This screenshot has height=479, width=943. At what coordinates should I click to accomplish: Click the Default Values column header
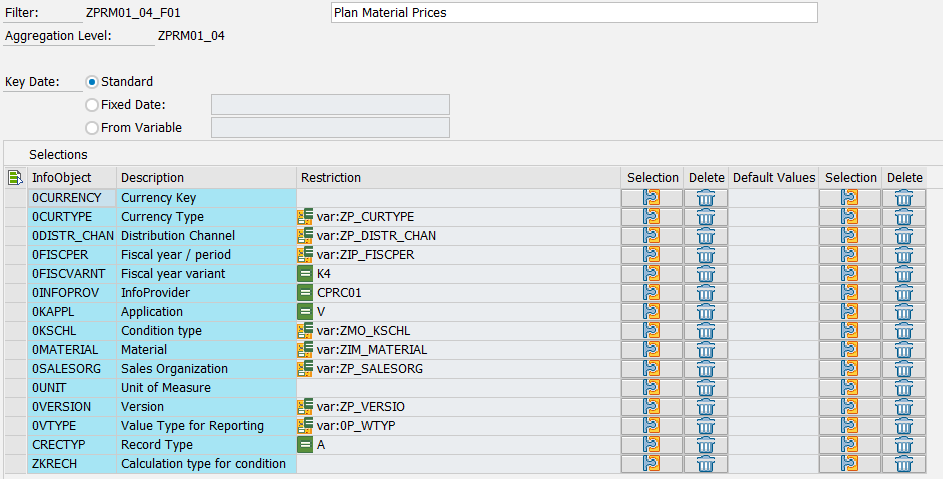[773, 178]
